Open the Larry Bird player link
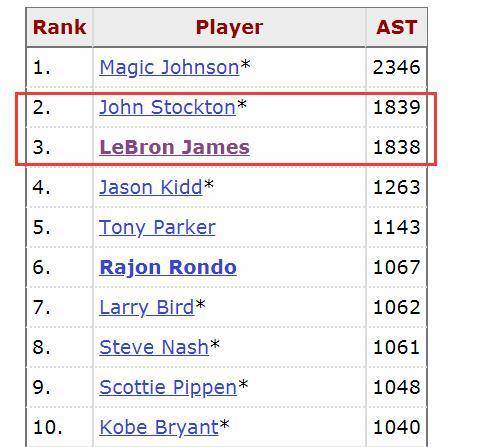This screenshot has height=447, width=477. point(147,307)
